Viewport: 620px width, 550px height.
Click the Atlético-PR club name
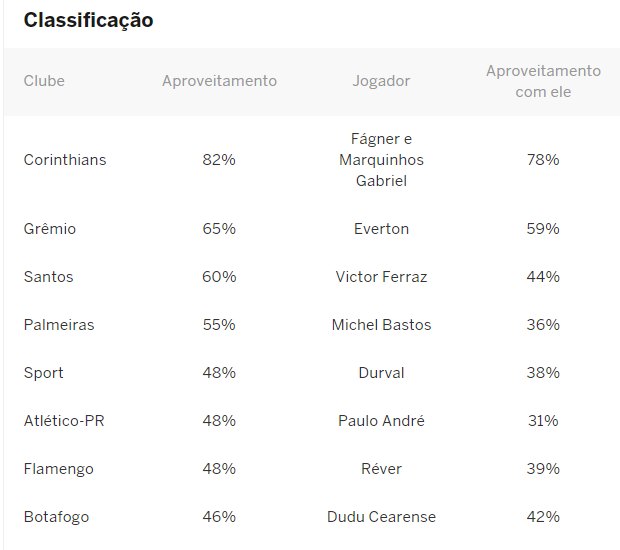point(64,421)
